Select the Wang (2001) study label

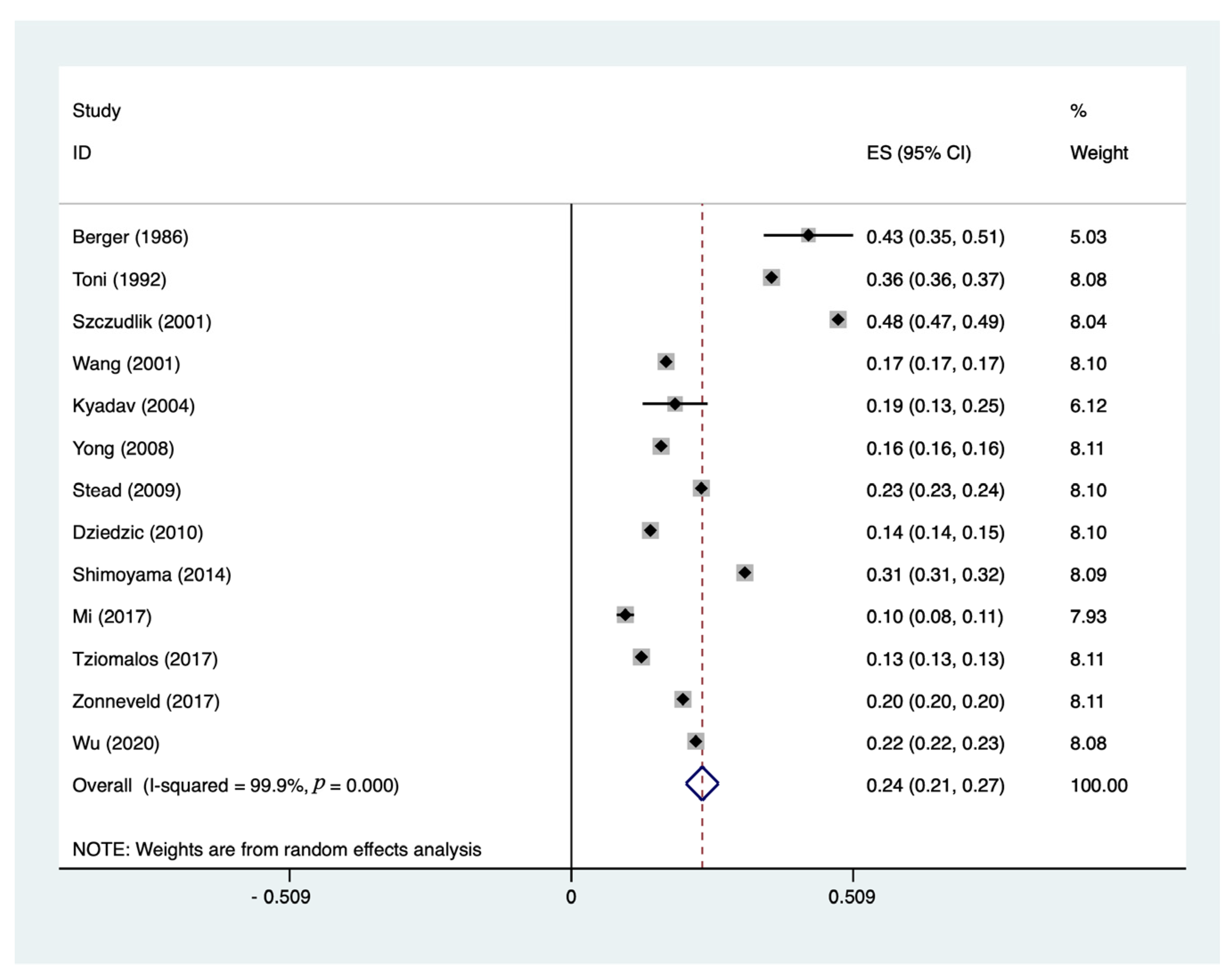click(x=127, y=364)
